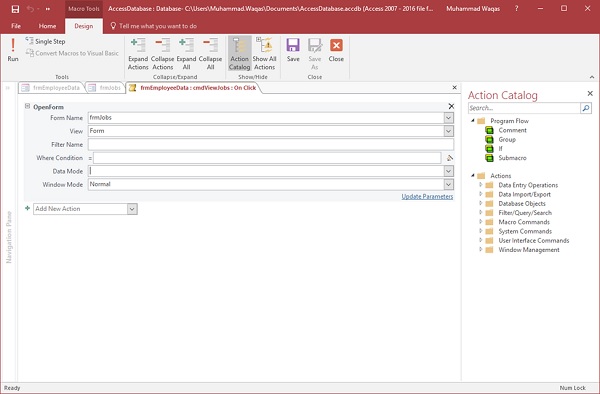Click the Update Parameters link
600x394 pixels.
(427, 197)
